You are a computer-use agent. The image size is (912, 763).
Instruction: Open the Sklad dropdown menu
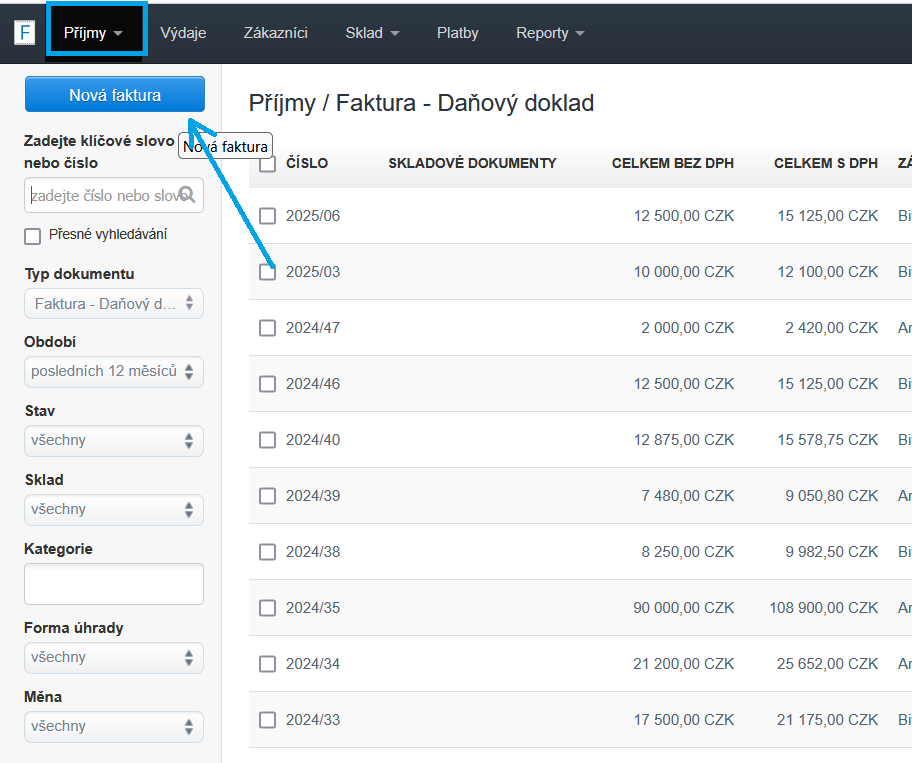(372, 33)
